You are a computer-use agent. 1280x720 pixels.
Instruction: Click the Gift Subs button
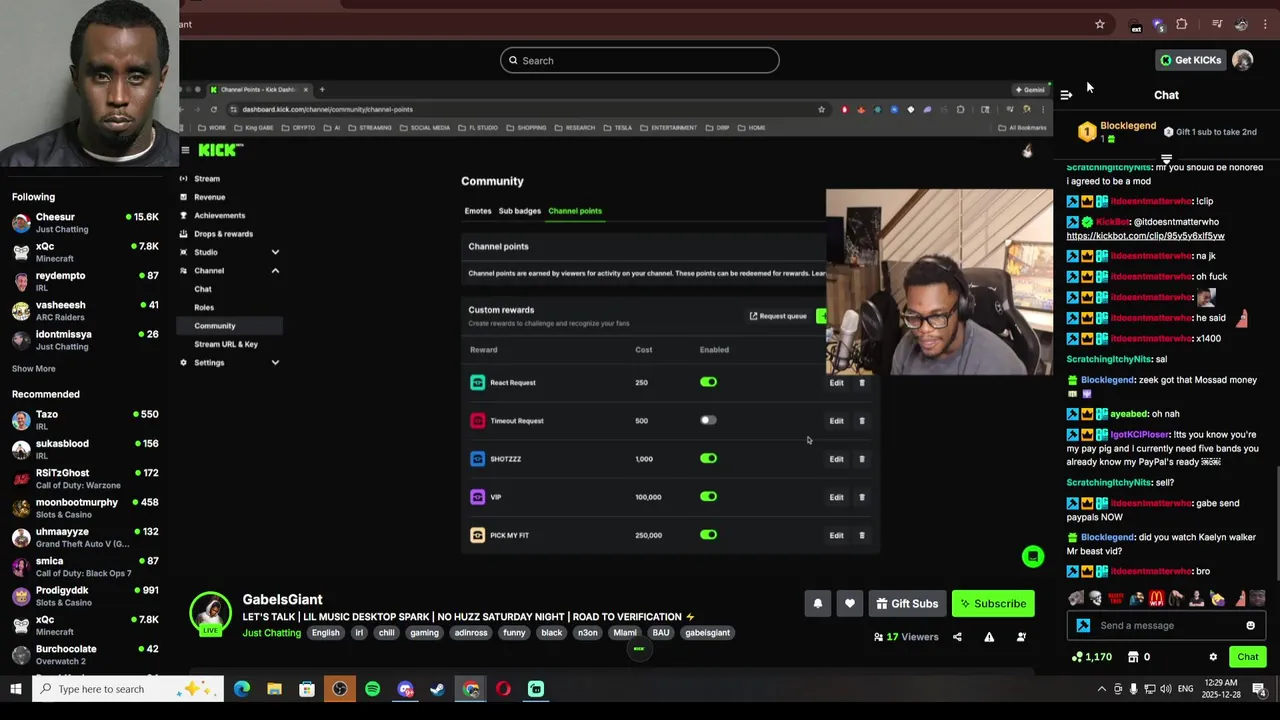[x=907, y=604]
